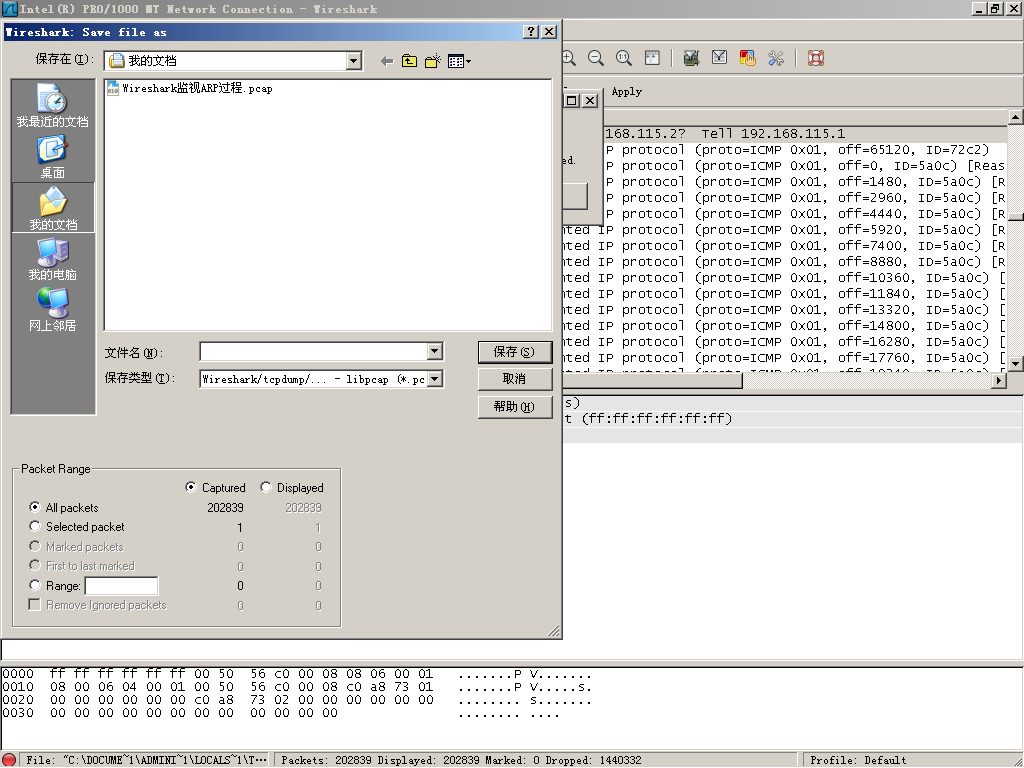Click the 0000 hex dump row
The width and height of the screenshot is (1024, 768).
point(297,674)
